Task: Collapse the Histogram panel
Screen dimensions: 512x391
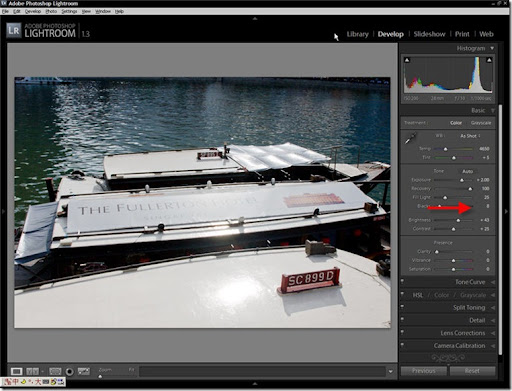Action: tap(492, 48)
